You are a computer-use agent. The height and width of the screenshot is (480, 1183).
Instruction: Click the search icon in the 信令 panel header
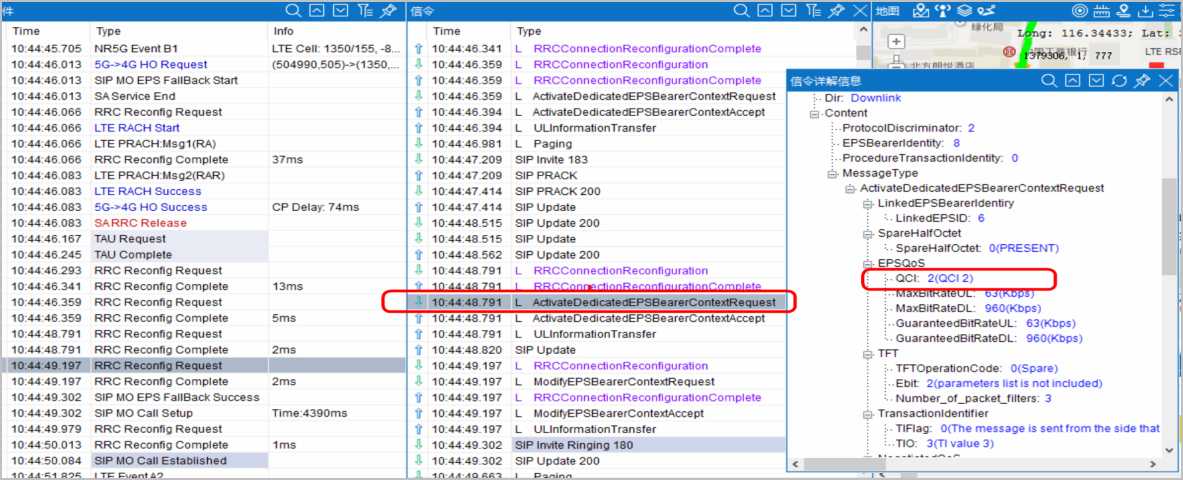coord(741,11)
